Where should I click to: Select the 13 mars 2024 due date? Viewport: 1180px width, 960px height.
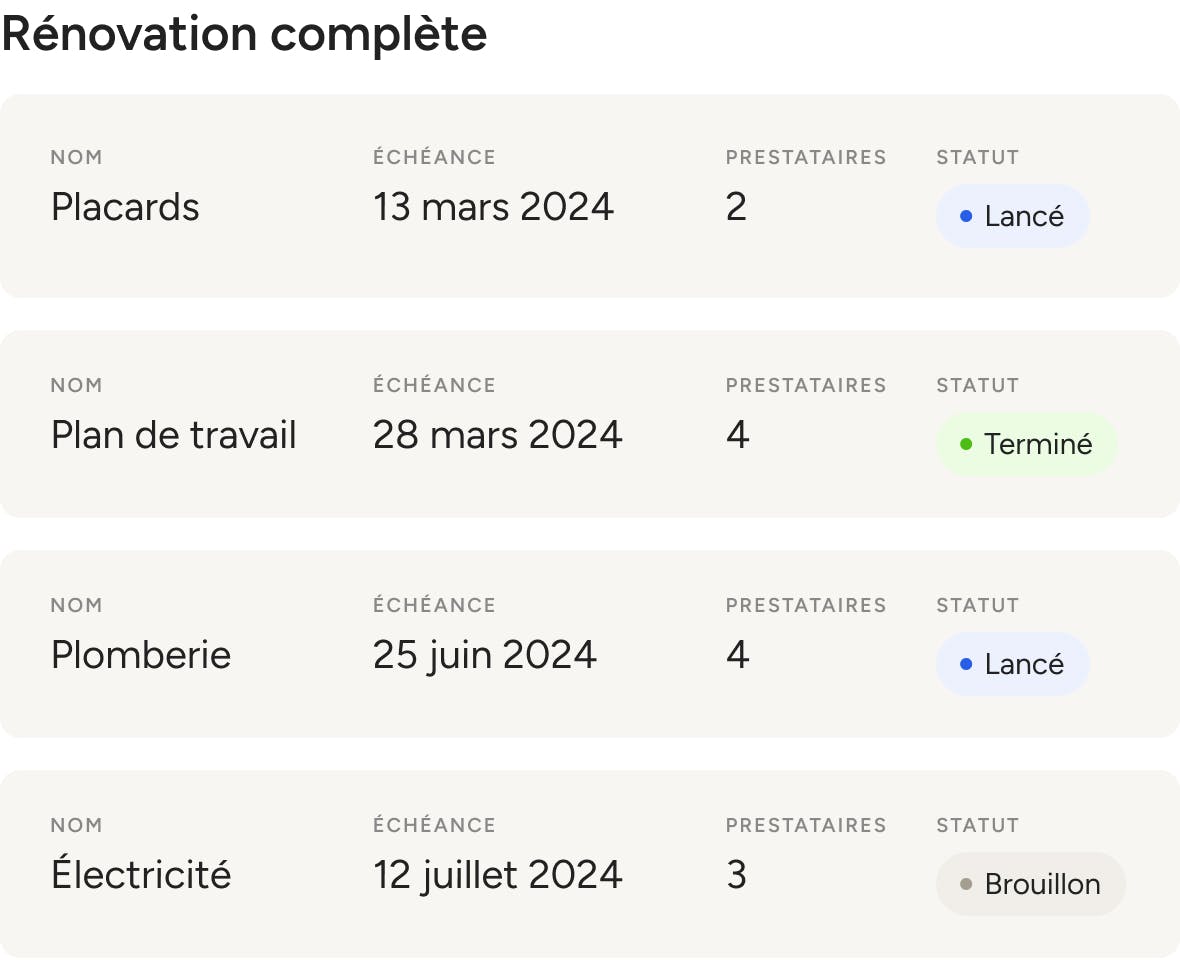(x=494, y=207)
